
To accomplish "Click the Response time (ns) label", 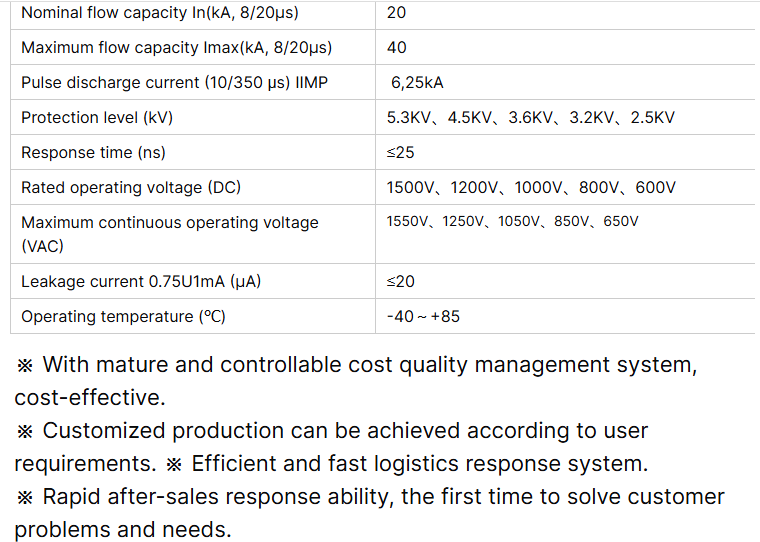I will [93, 153].
